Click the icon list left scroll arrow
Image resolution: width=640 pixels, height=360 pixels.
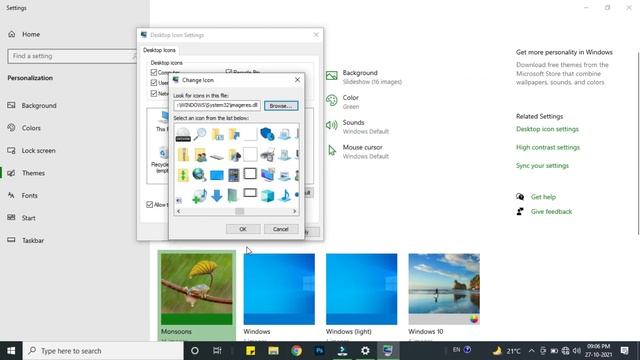tap(178, 211)
